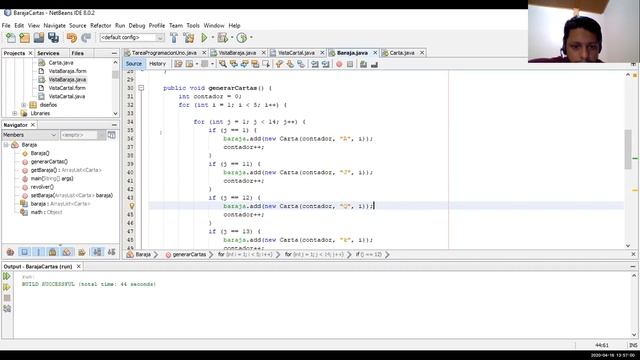Toggle Show Static Members in Navigator
Screen dimensions: 640x360
(x=39, y=252)
